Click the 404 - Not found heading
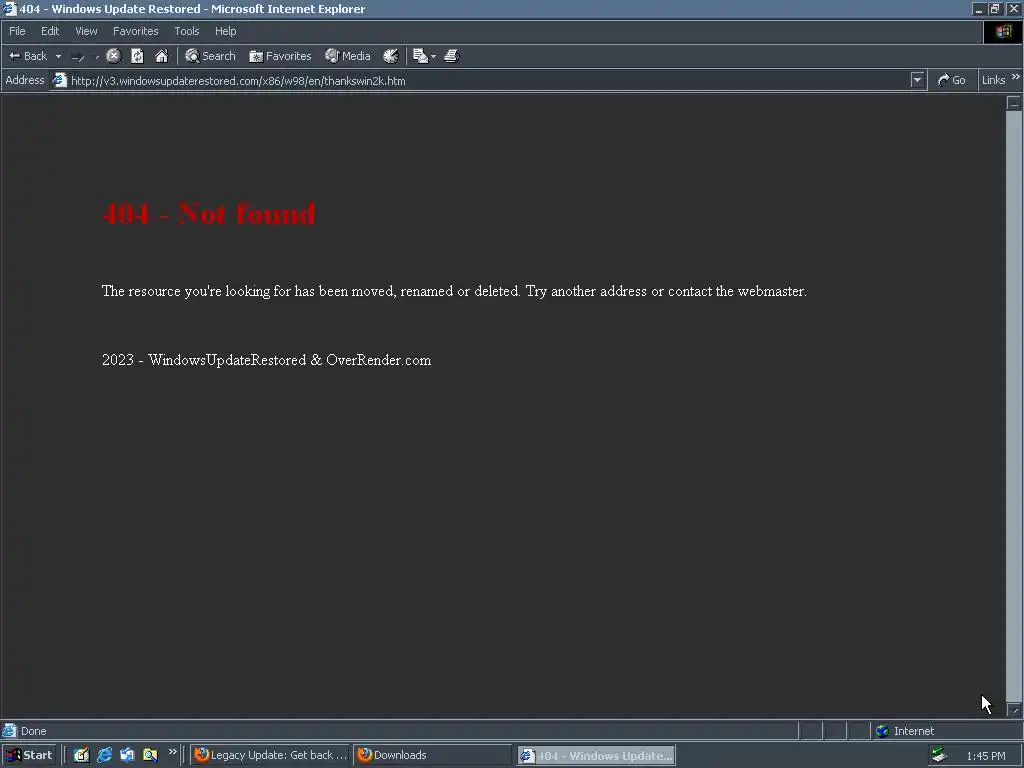The image size is (1024, 768). click(x=209, y=214)
